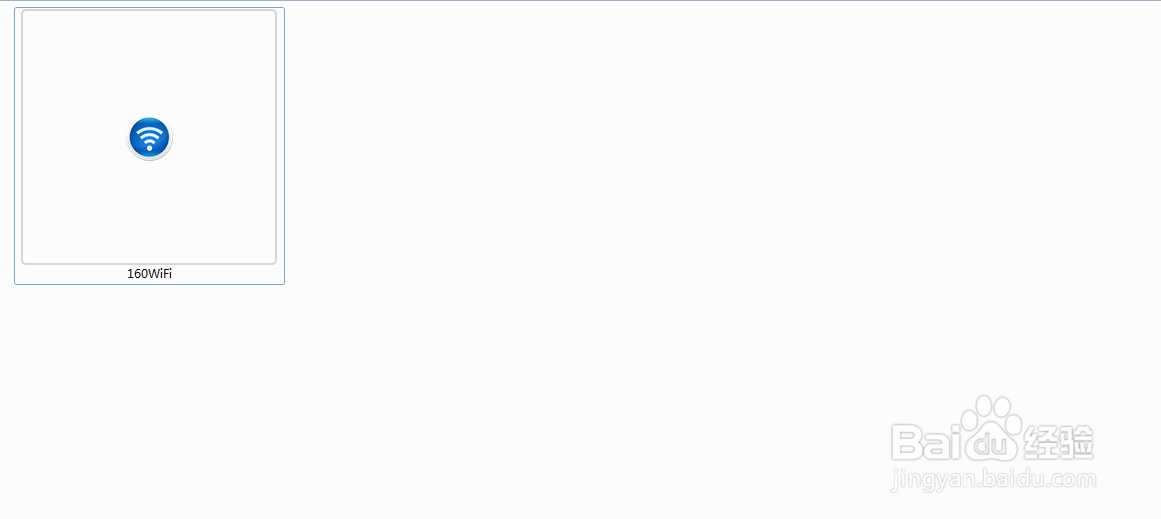
Task: Select the 160WiFi file name label
Action: [x=150, y=273]
